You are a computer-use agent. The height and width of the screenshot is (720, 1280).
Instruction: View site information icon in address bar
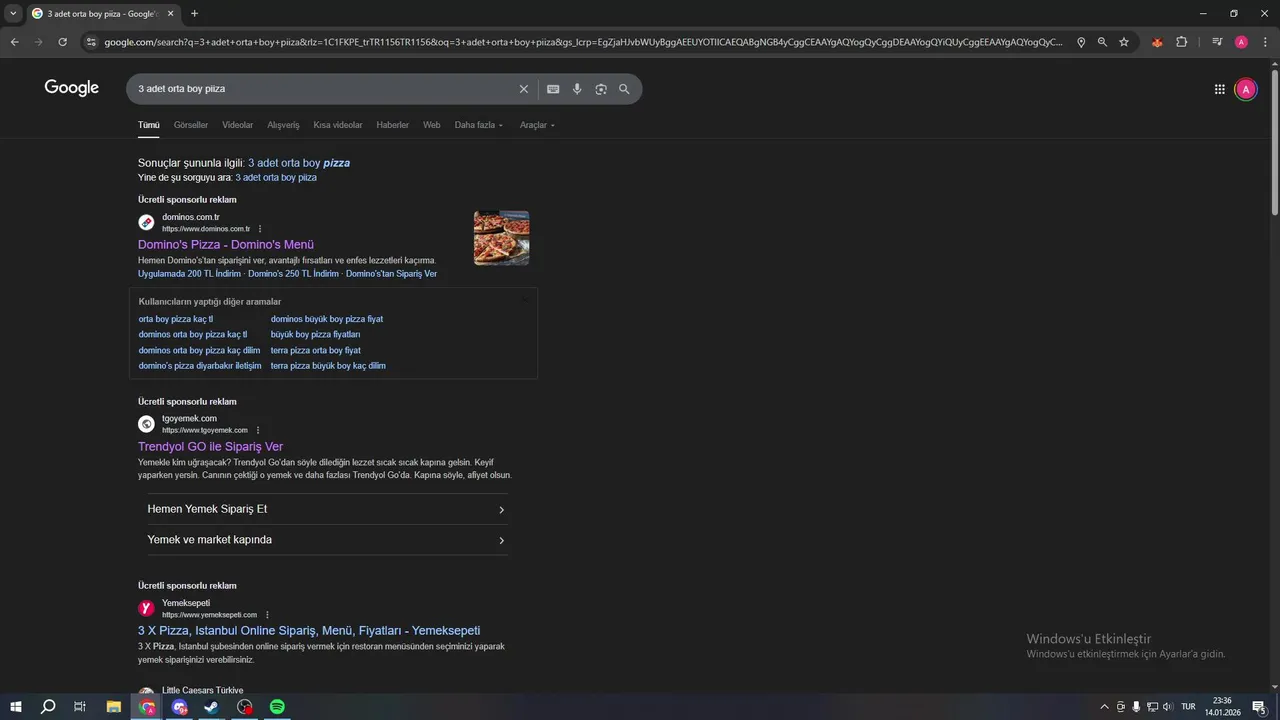(x=91, y=42)
